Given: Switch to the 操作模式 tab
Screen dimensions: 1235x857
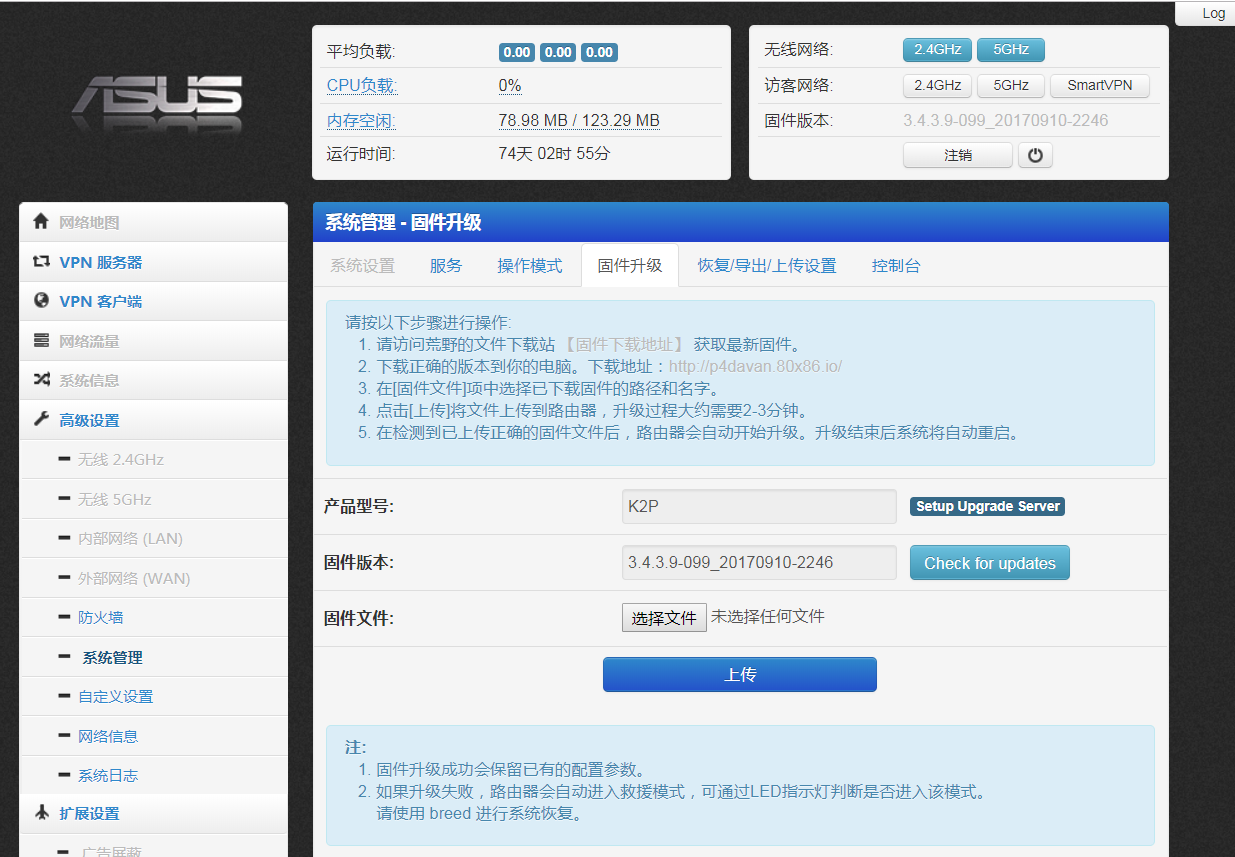Looking at the screenshot, I should (x=530, y=265).
